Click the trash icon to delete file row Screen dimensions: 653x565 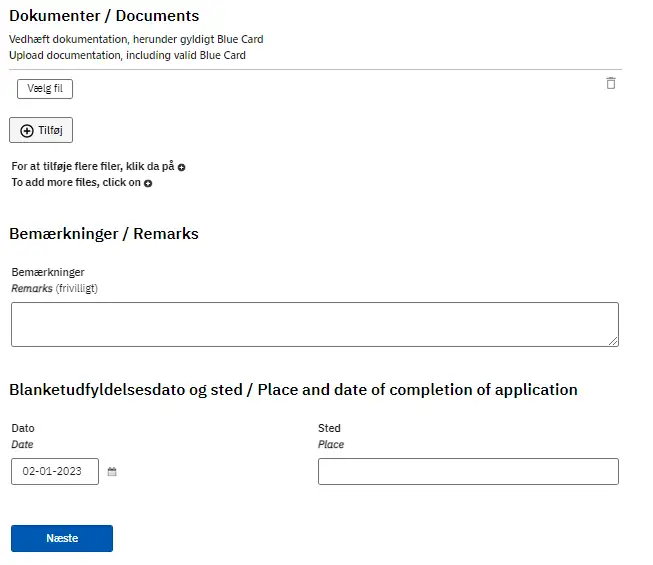611,83
